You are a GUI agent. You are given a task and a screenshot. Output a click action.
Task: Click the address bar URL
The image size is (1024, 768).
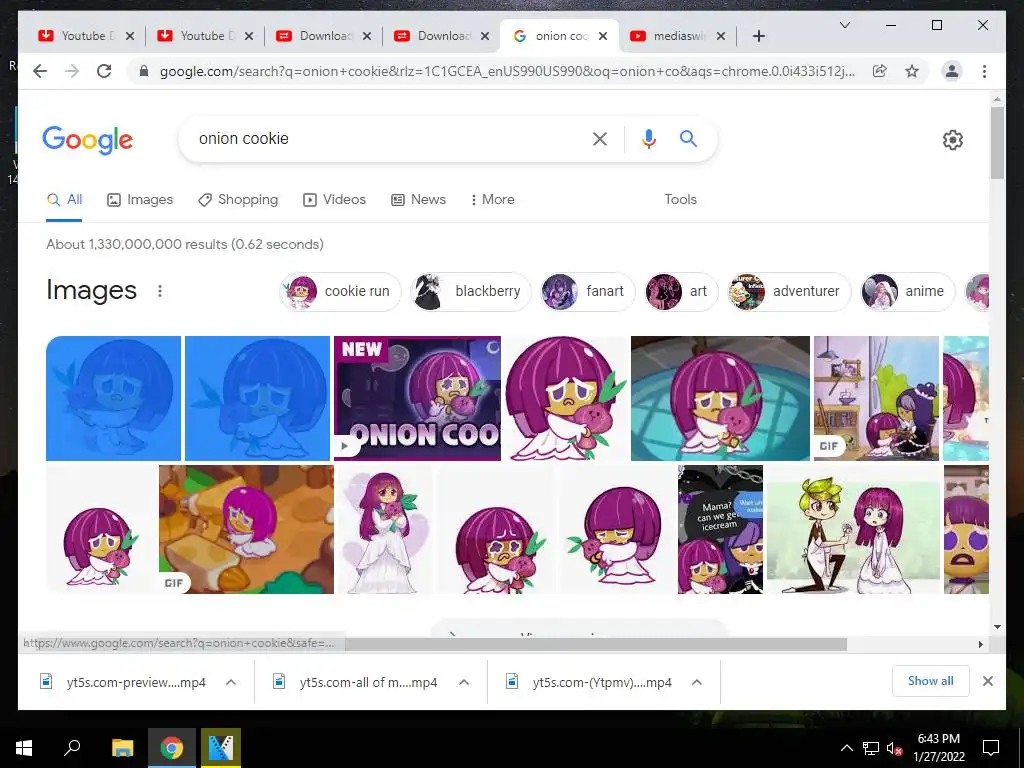tap(507, 71)
